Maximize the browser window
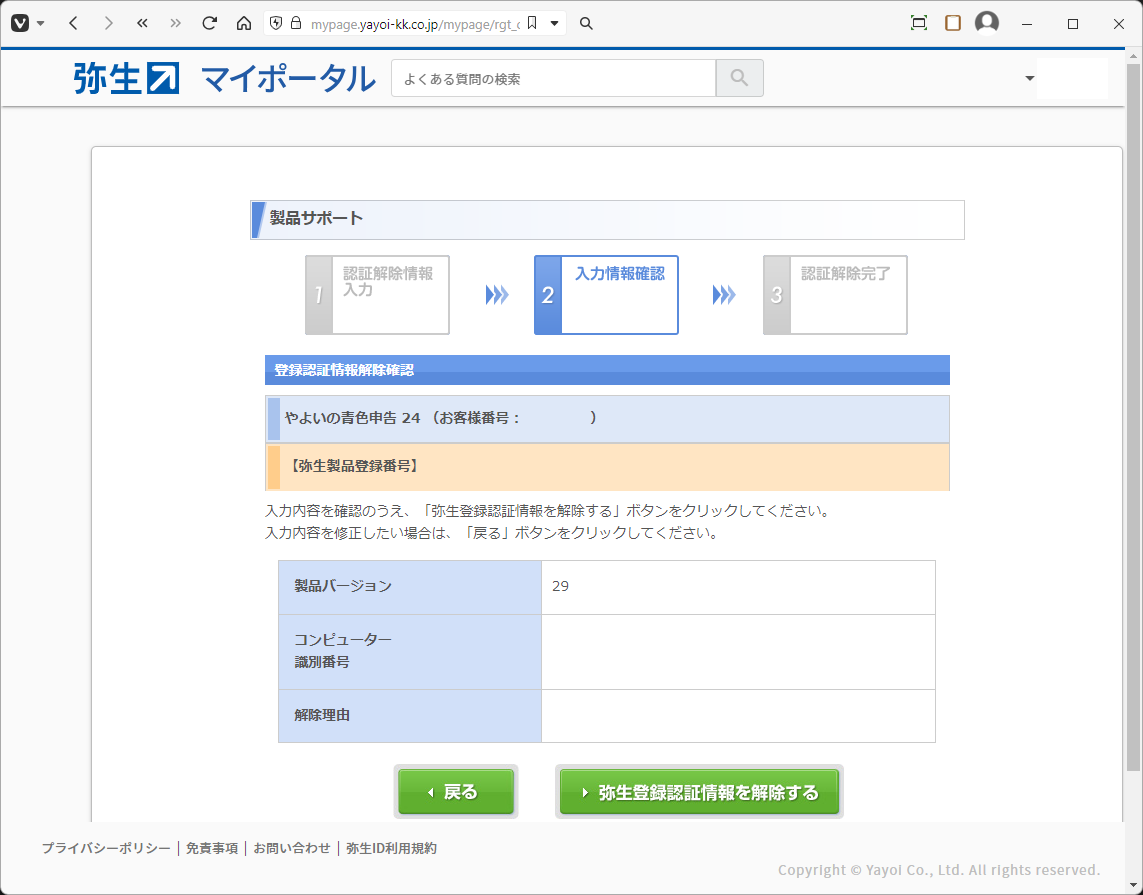The image size is (1143, 895). [1073, 24]
